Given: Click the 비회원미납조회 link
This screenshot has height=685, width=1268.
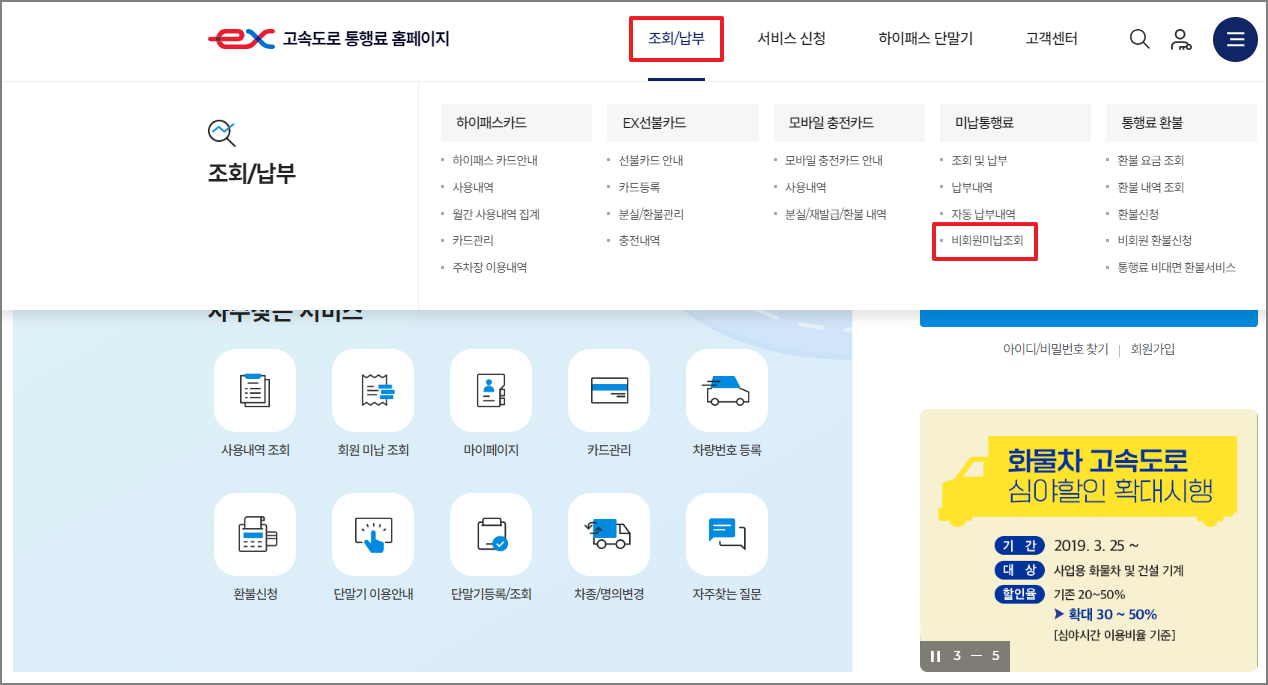Looking at the screenshot, I should coord(985,241).
